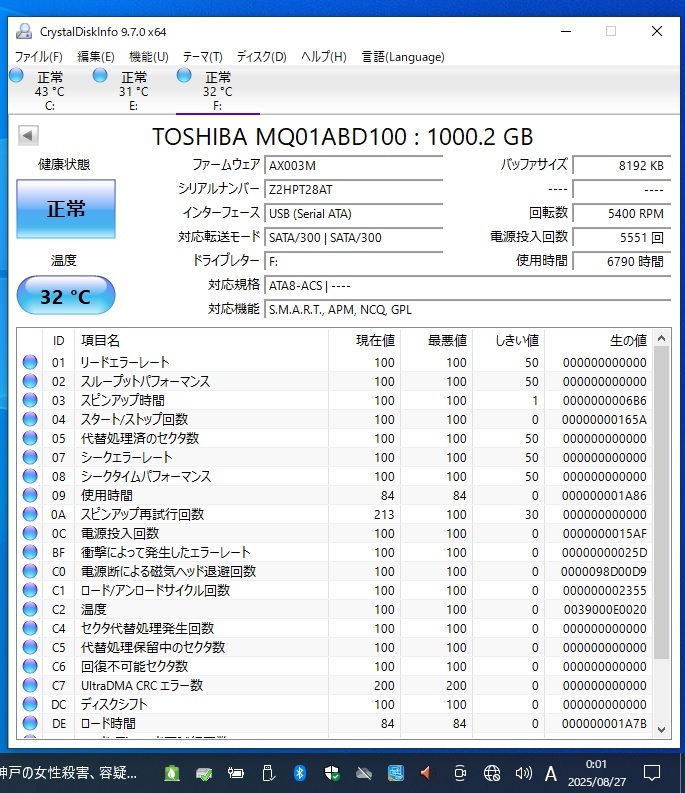Open the ディスク(D) menu
Viewport: 685px width, 793px height.
click(x=262, y=57)
